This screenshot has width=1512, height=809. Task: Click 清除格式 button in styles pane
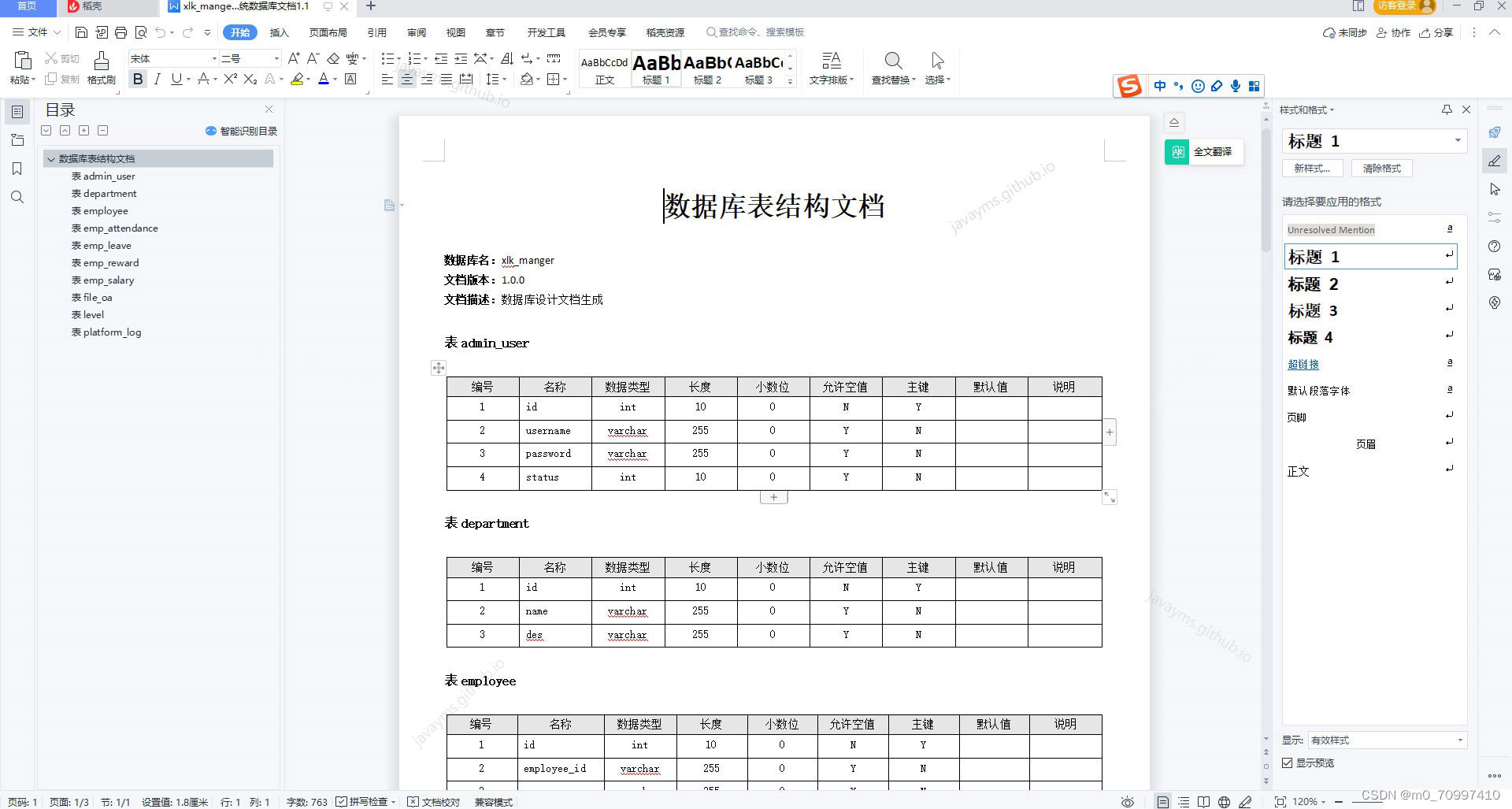click(1382, 168)
